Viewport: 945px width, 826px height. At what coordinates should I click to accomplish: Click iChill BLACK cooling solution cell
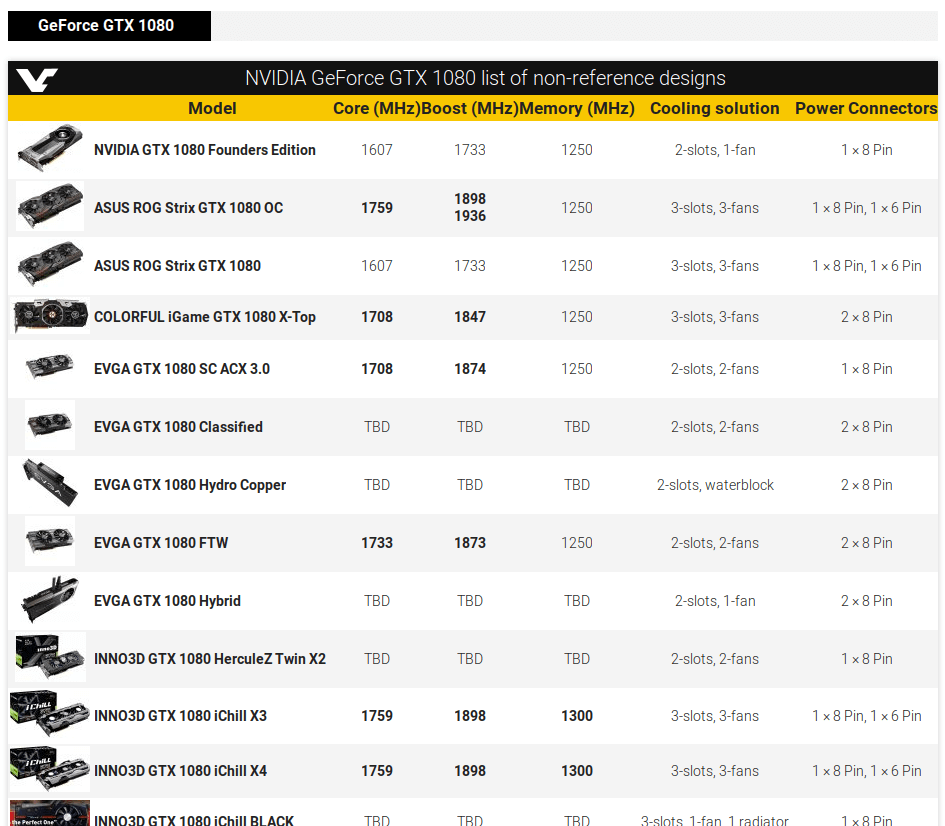715,820
